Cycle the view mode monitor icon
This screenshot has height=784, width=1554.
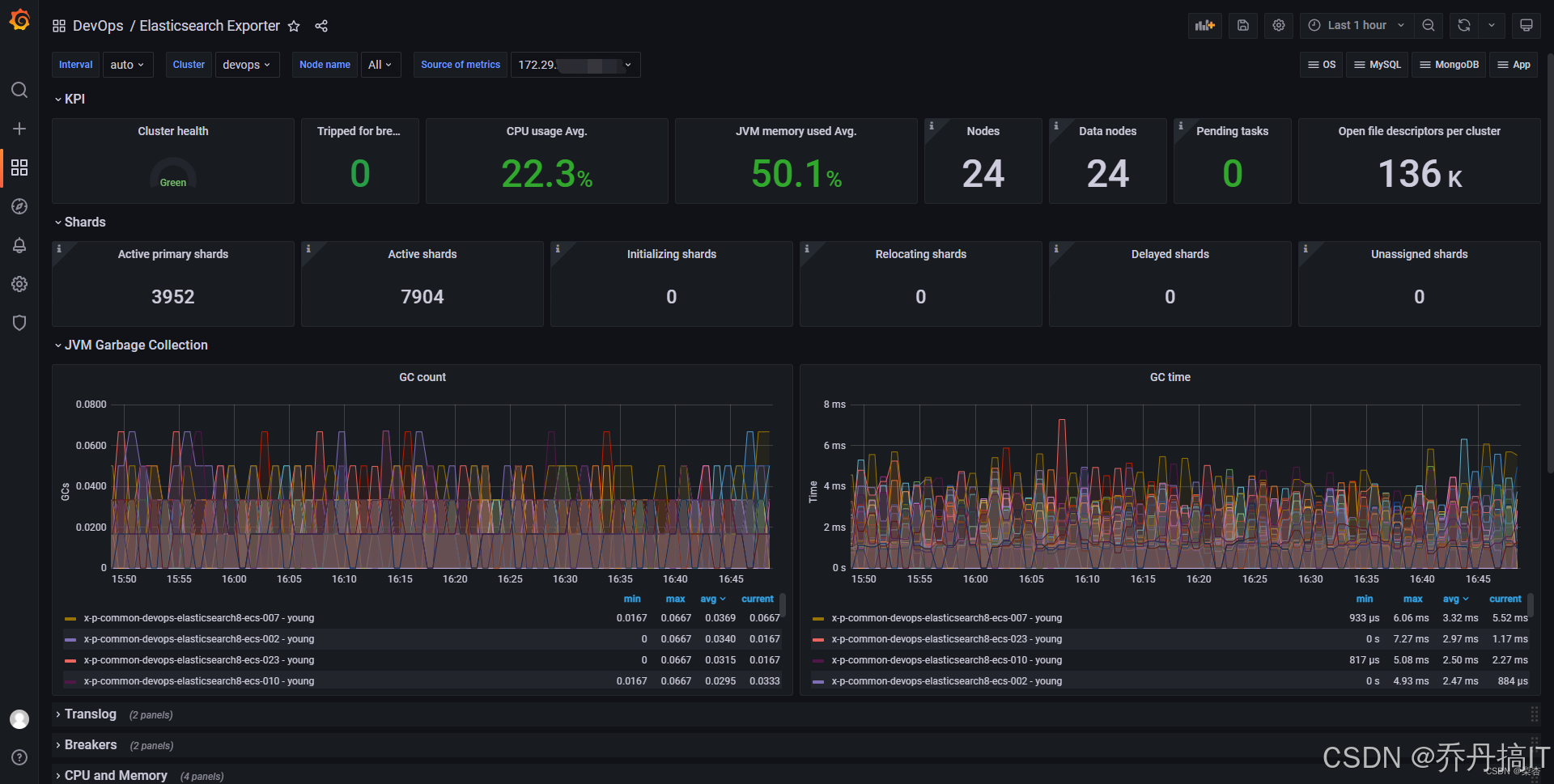tap(1526, 25)
